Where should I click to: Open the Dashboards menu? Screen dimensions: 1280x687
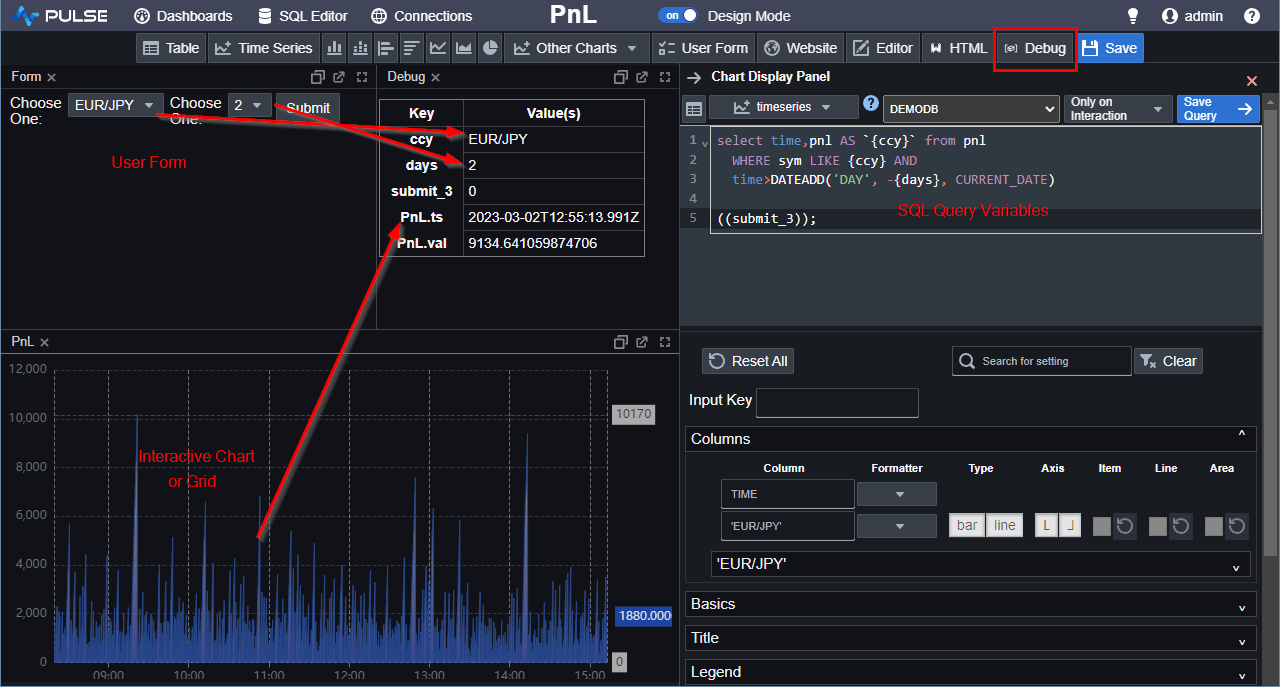point(183,16)
